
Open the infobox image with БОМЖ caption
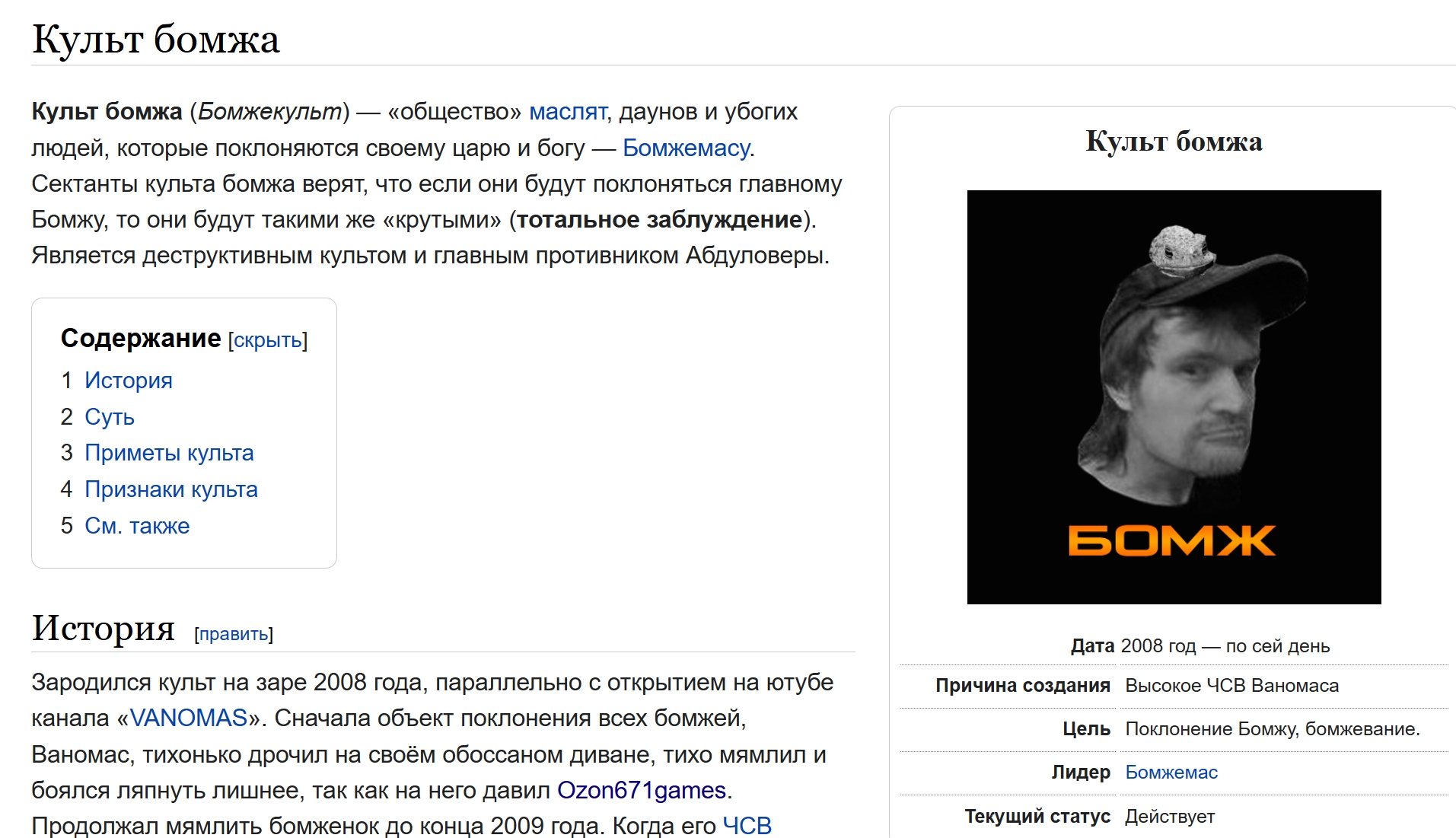1174,397
